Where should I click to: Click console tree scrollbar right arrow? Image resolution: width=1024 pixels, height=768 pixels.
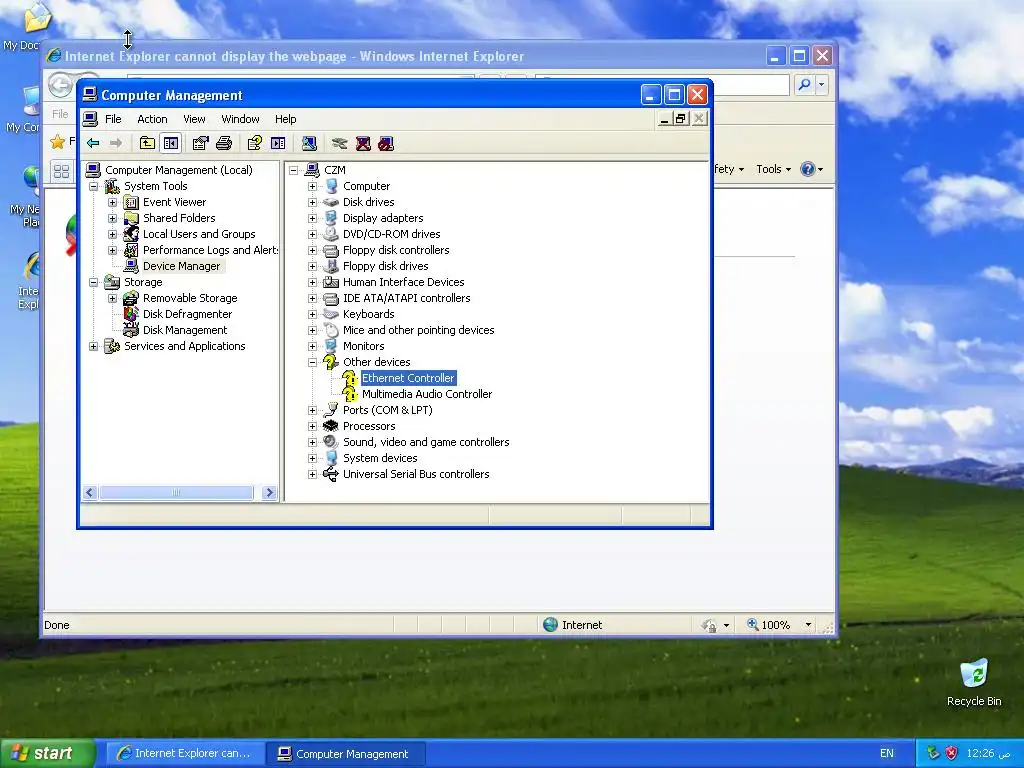(269, 492)
